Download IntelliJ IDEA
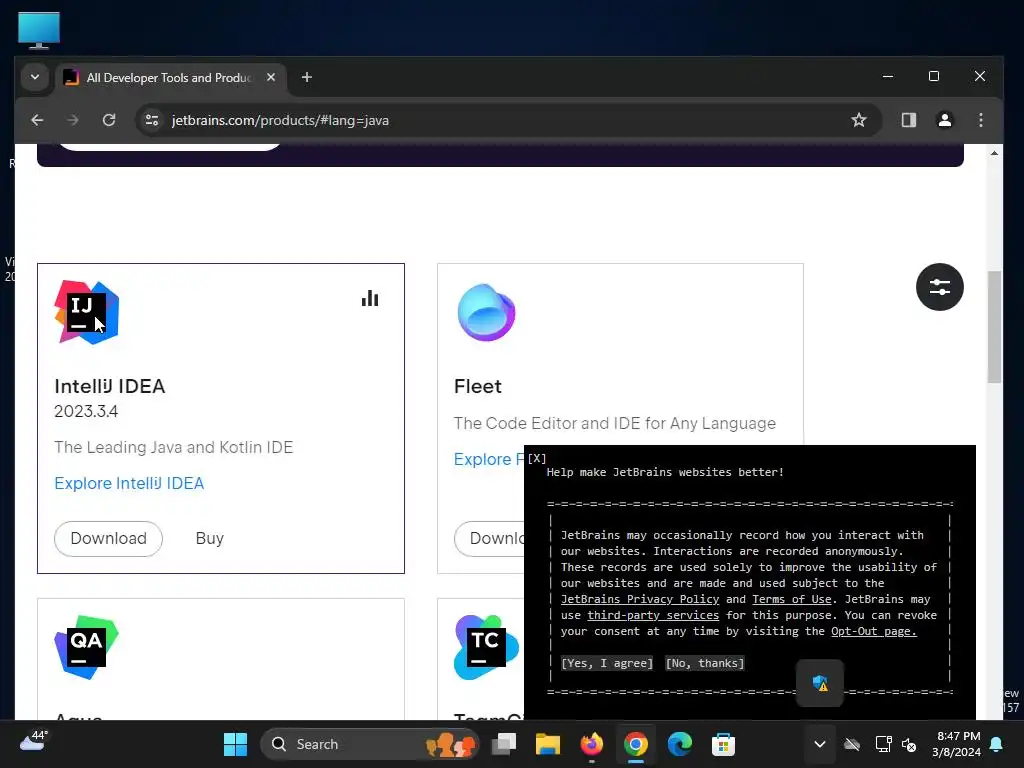This screenshot has height=768, width=1024. (108, 539)
